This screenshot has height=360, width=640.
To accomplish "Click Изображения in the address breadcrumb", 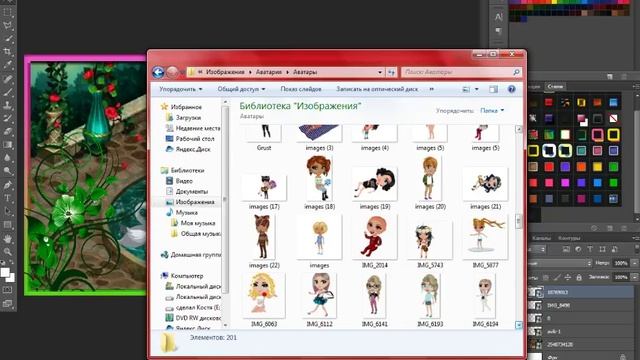I will (225, 72).
